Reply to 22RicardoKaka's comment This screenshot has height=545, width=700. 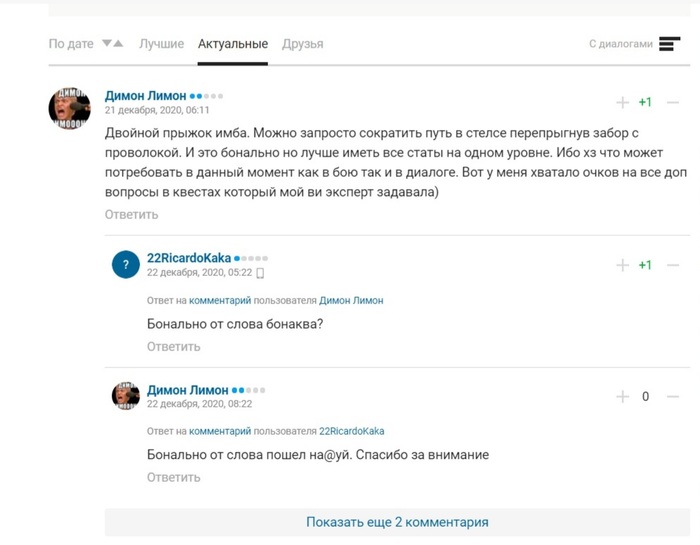[x=173, y=346]
